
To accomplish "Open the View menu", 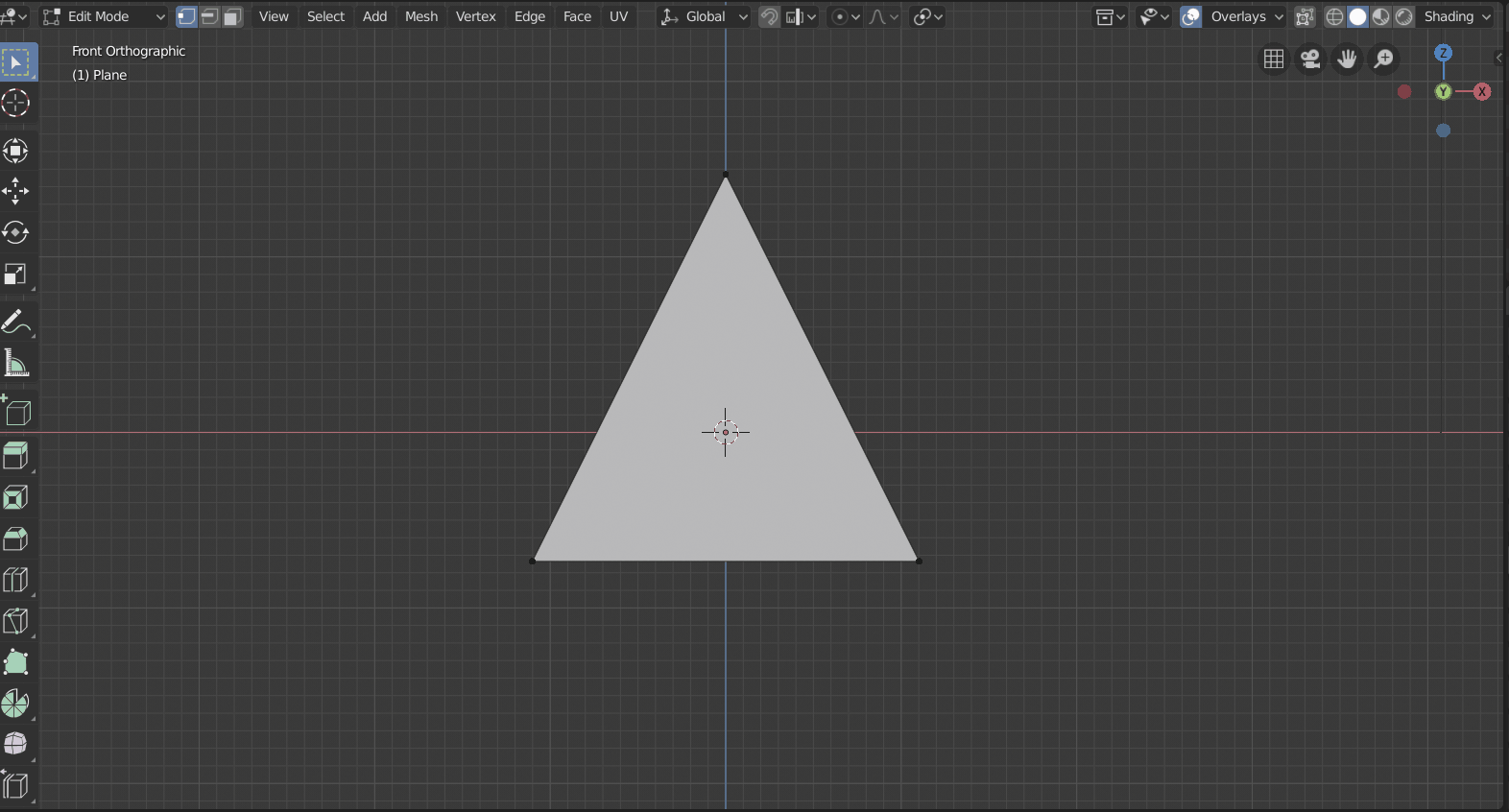I will tap(274, 16).
